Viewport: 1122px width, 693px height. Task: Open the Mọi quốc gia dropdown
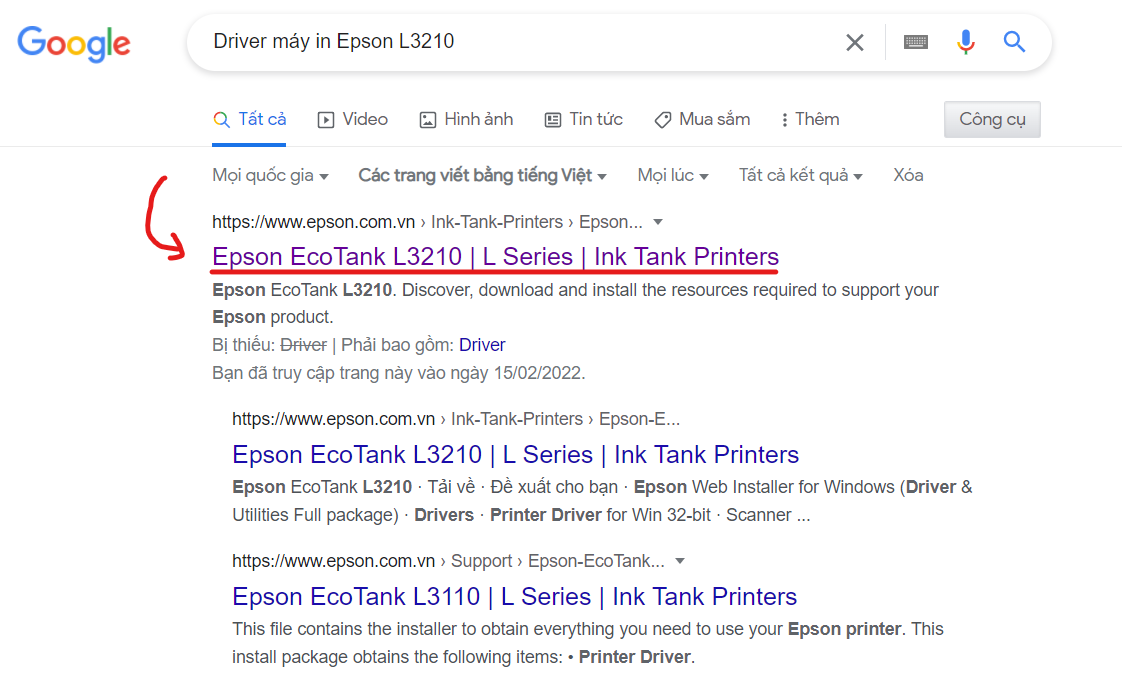coord(270,175)
